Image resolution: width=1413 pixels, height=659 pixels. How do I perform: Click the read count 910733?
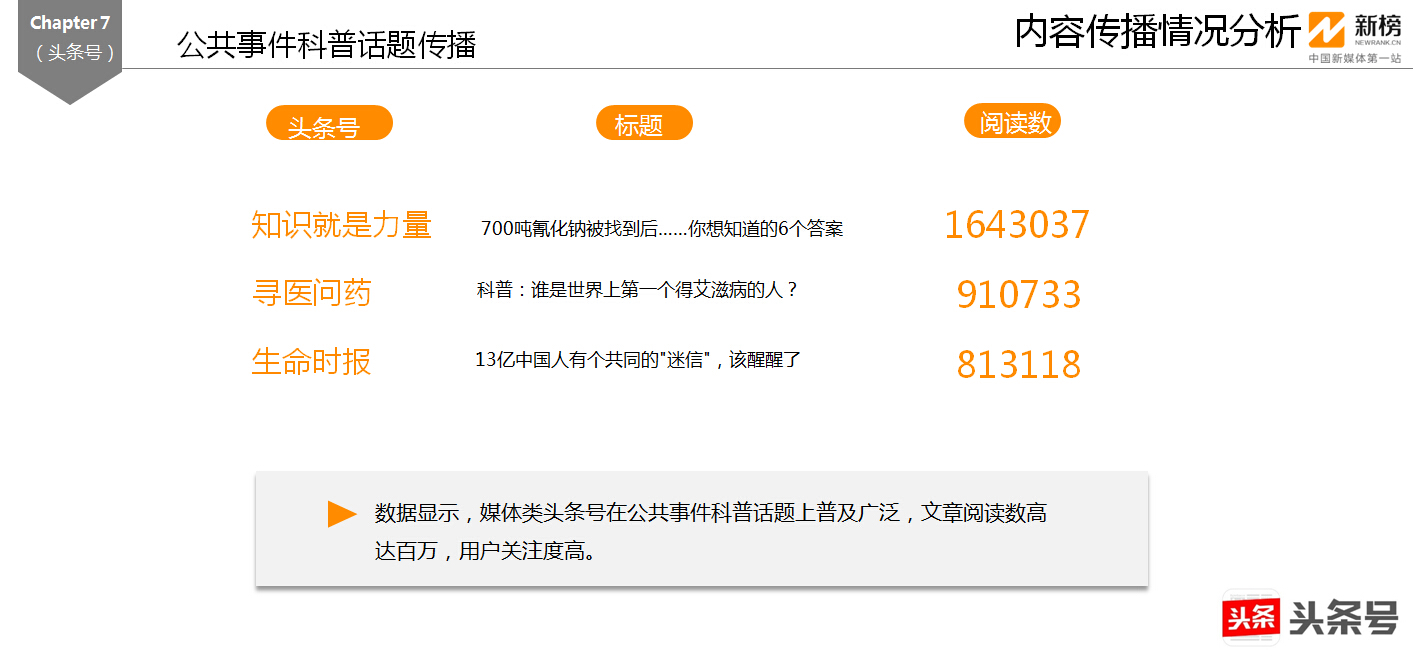tap(1018, 295)
